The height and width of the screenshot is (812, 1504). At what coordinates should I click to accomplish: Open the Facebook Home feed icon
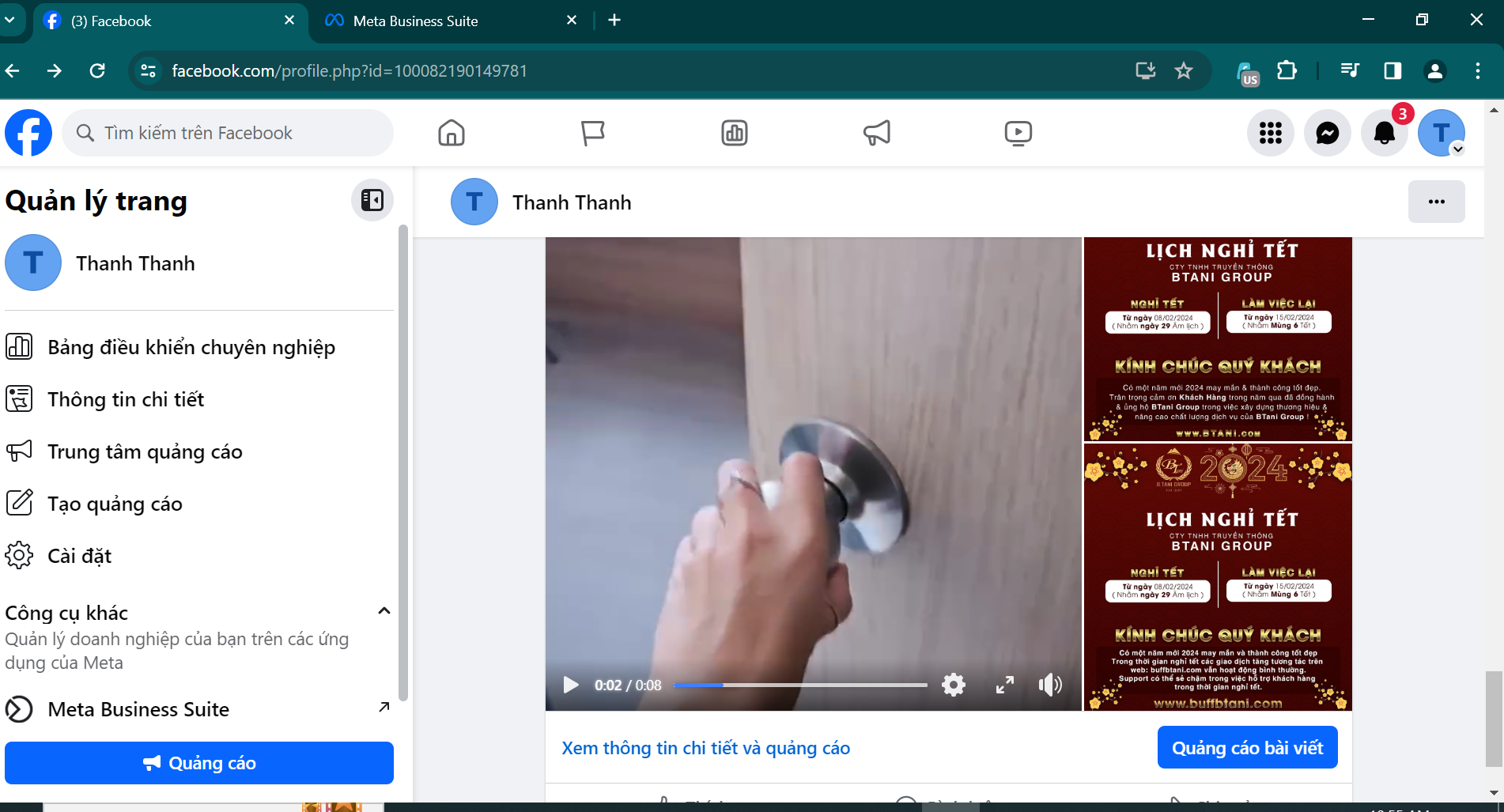(452, 133)
